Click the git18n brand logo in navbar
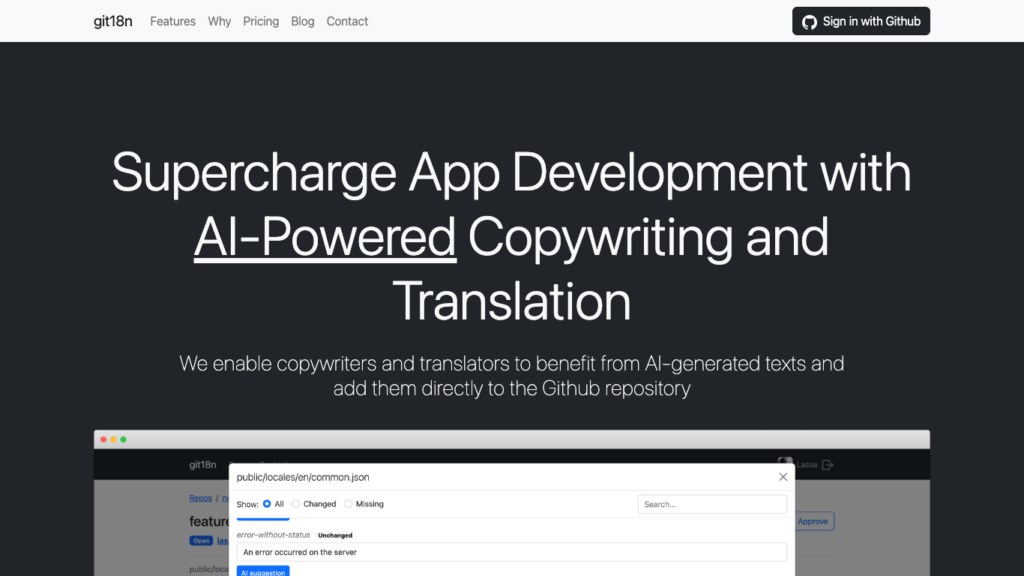 (113, 21)
